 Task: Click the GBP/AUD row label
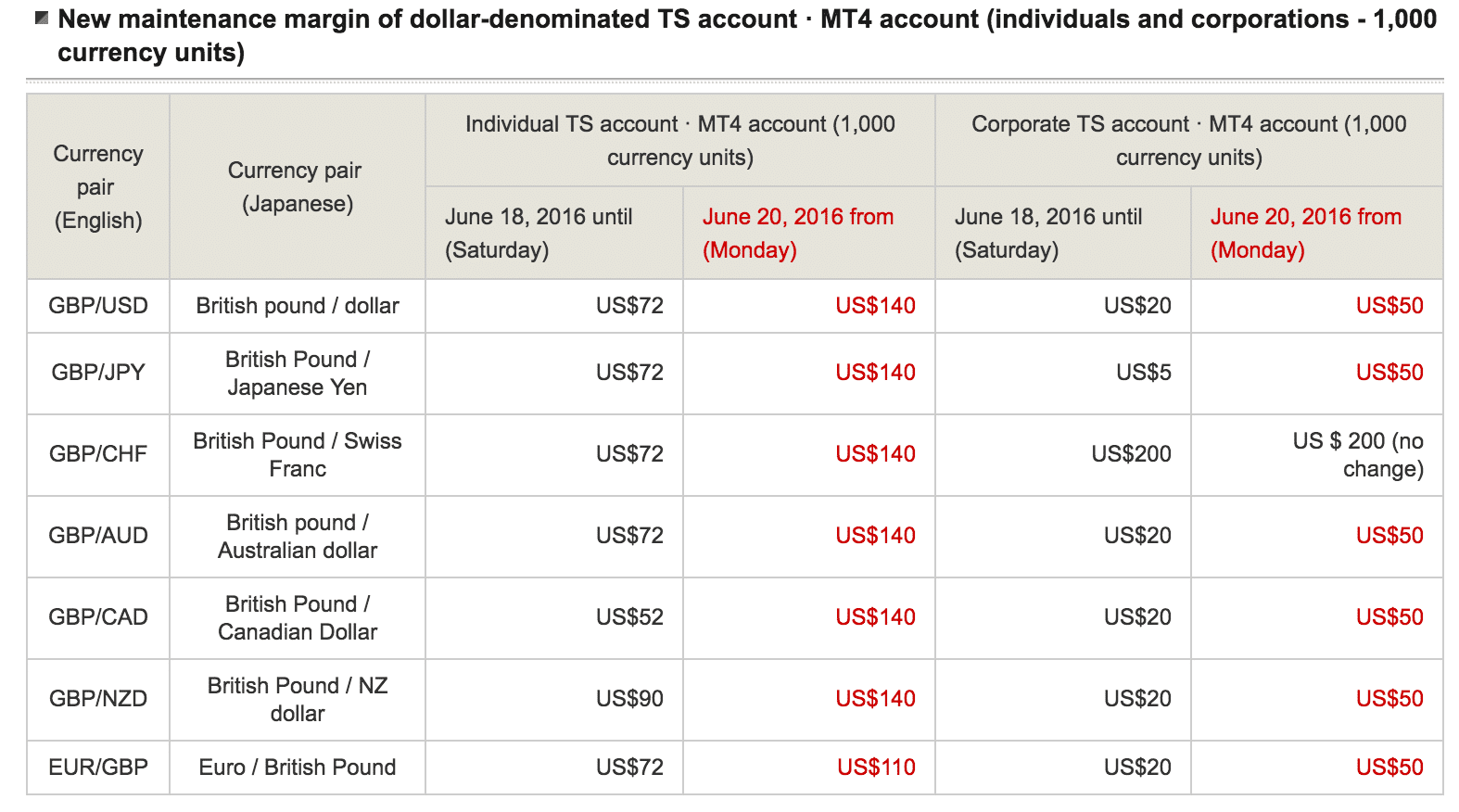98,536
